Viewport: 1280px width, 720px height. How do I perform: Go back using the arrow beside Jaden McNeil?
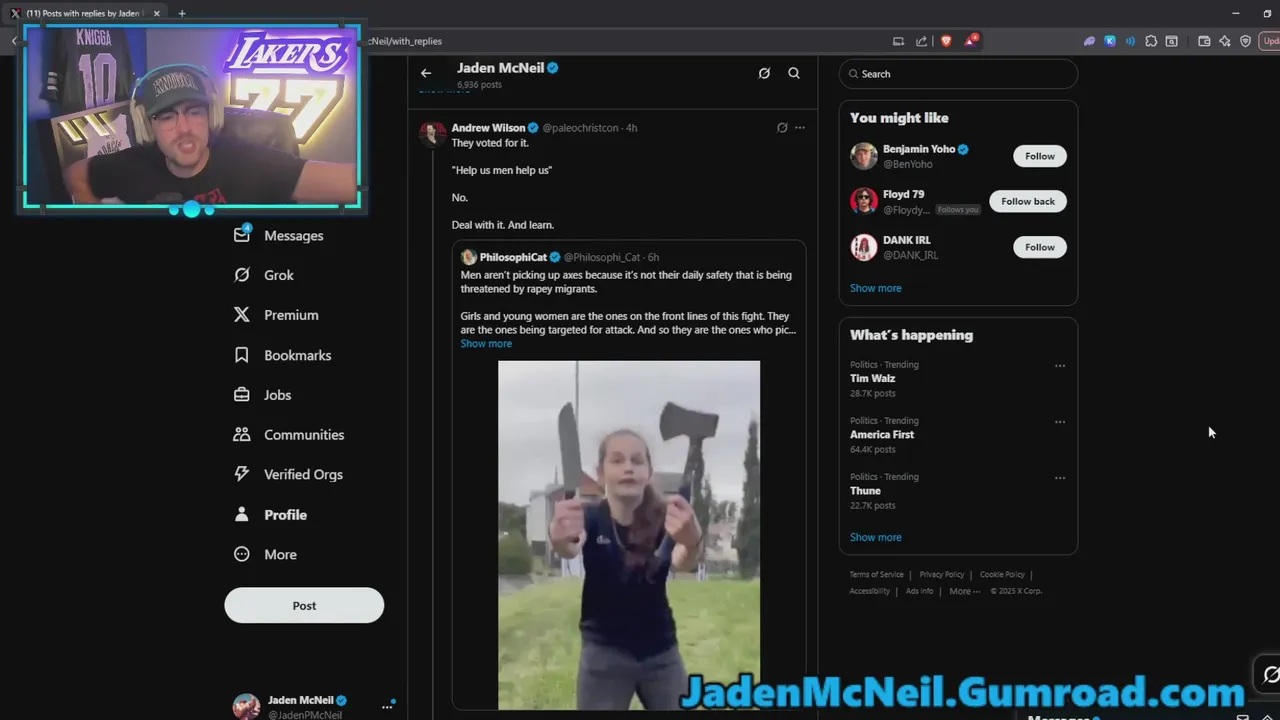click(x=426, y=73)
